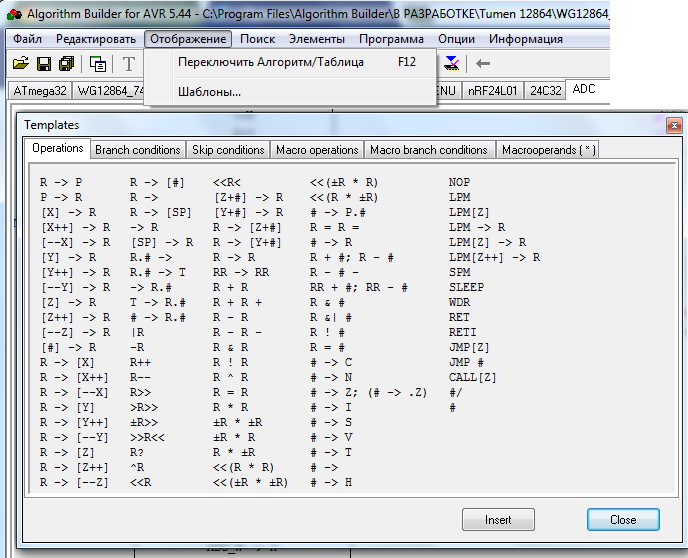Open the Файл menu
The image size is (688, 558).
point(27,39)
